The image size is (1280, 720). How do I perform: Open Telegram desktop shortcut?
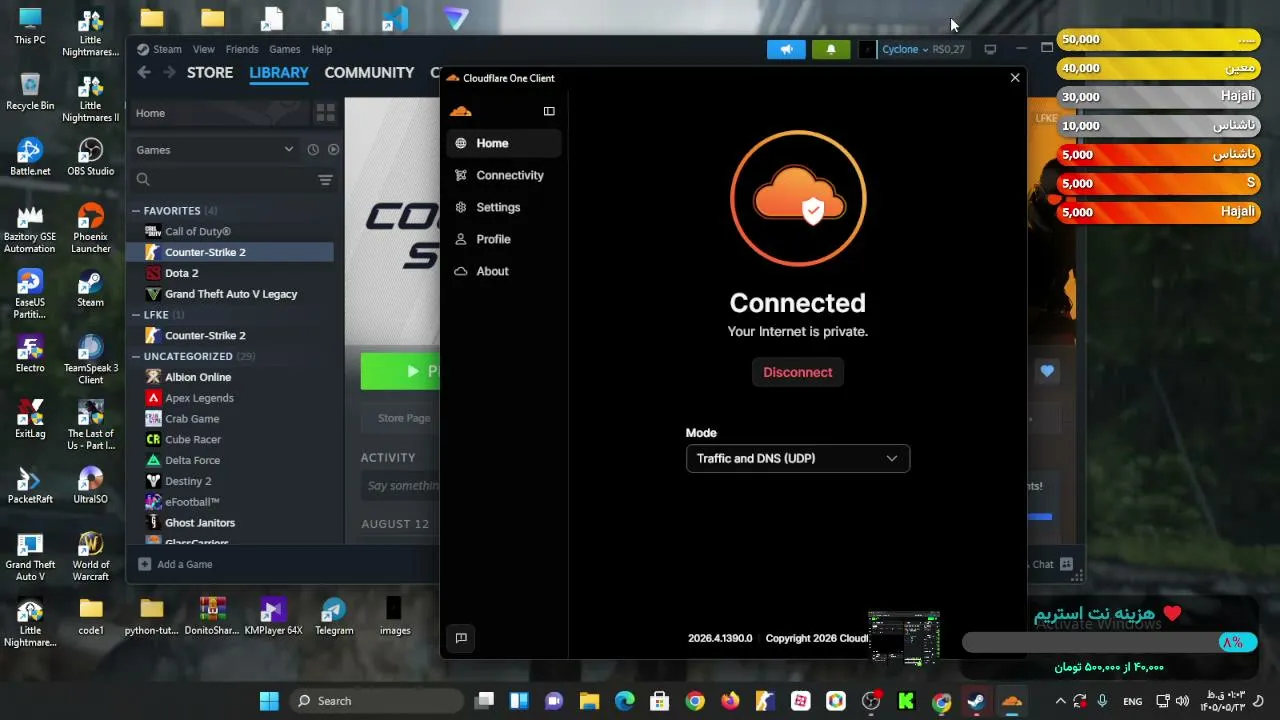(334, 616)
